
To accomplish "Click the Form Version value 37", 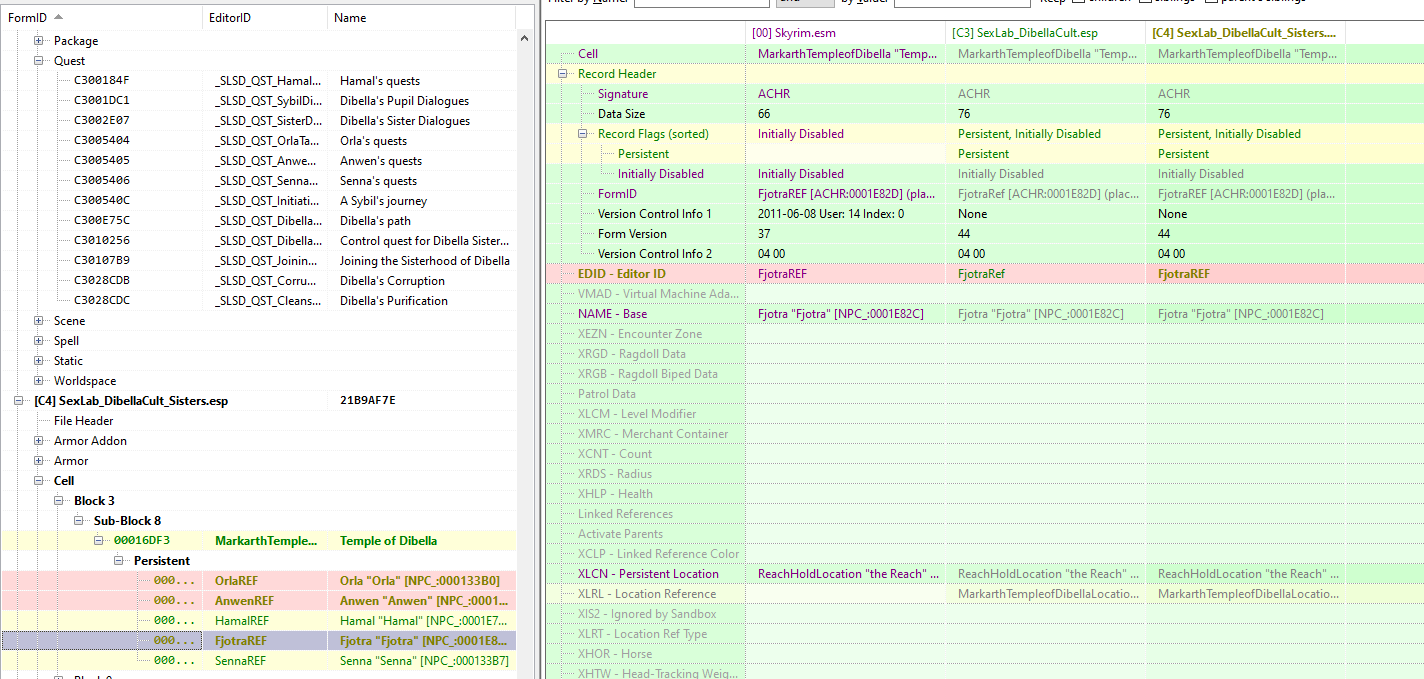I will coord(764,234).
